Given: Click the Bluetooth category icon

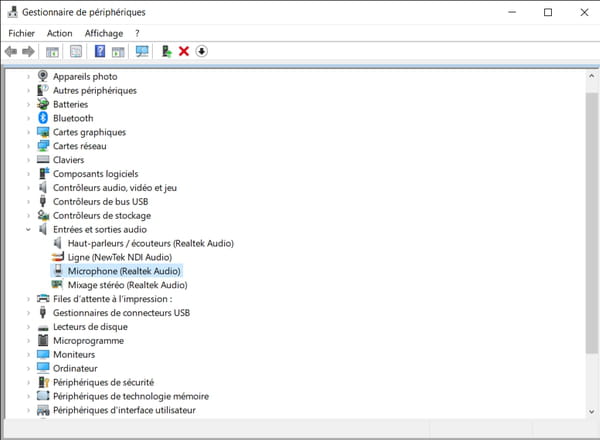Looking at the screenshot, I should [43, 118].
